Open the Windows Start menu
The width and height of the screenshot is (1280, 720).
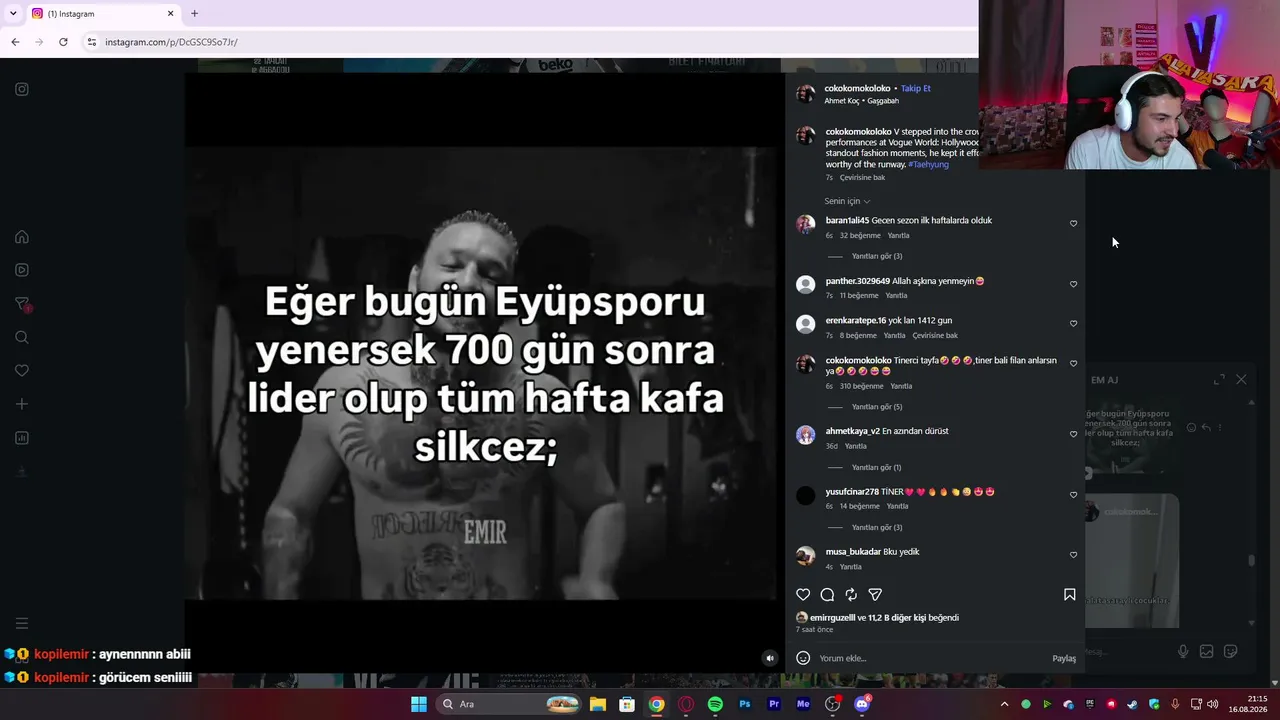pos(419,704)
